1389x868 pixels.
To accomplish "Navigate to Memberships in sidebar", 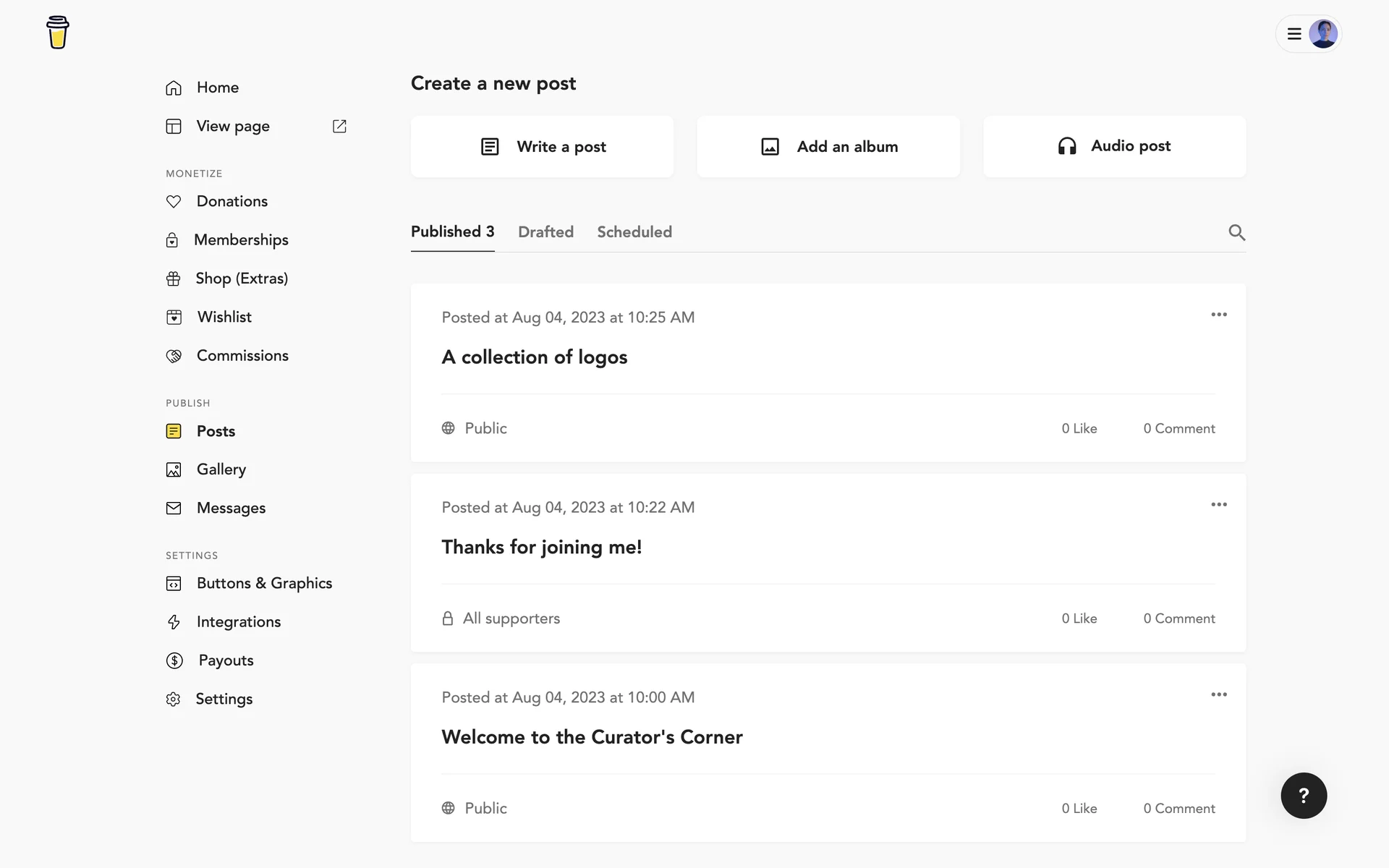I will point(241,240).
